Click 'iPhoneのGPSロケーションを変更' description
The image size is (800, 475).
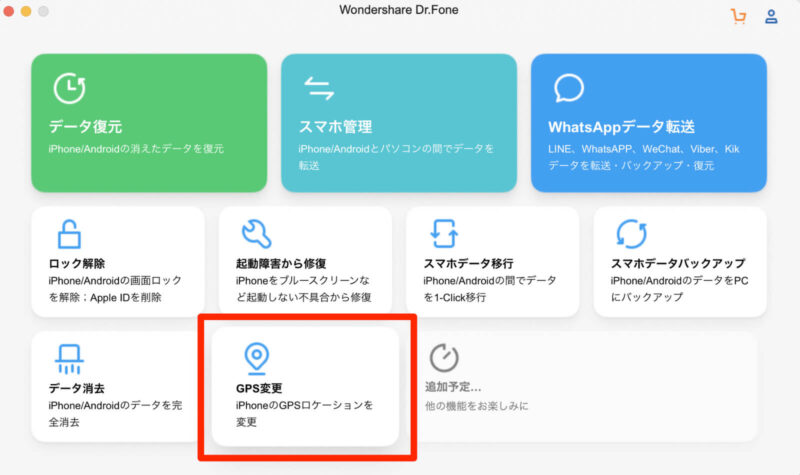304,413
